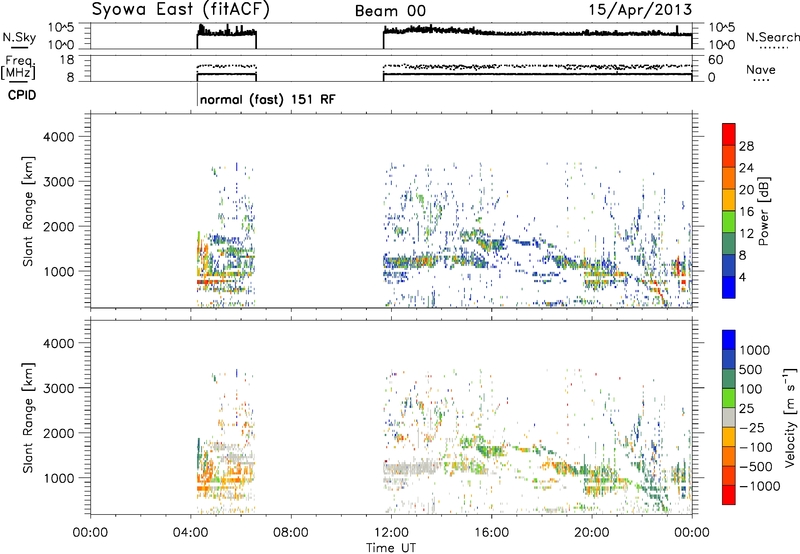Pick the red bottom segment of velocity colorbar
800x554 pixels.
pyautogui.click(x=729, y=494)
